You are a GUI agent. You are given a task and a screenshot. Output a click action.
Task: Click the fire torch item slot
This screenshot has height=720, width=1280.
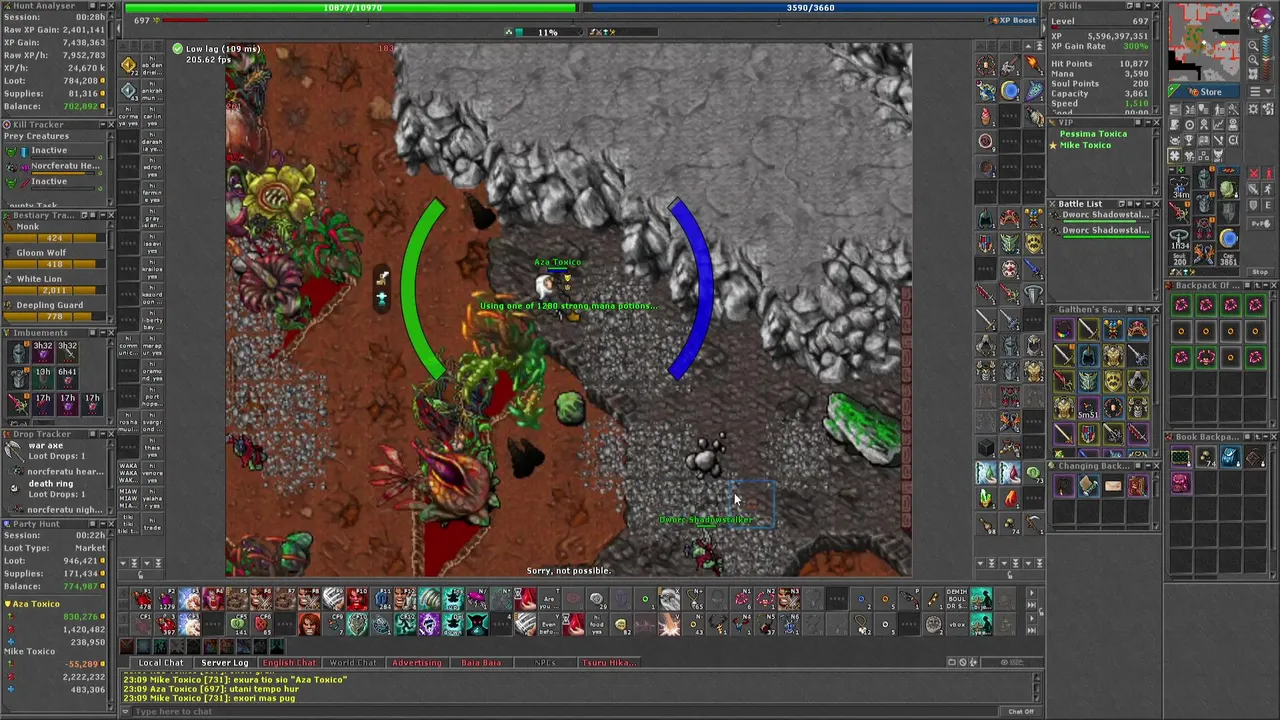click(x=1034, y=65)
